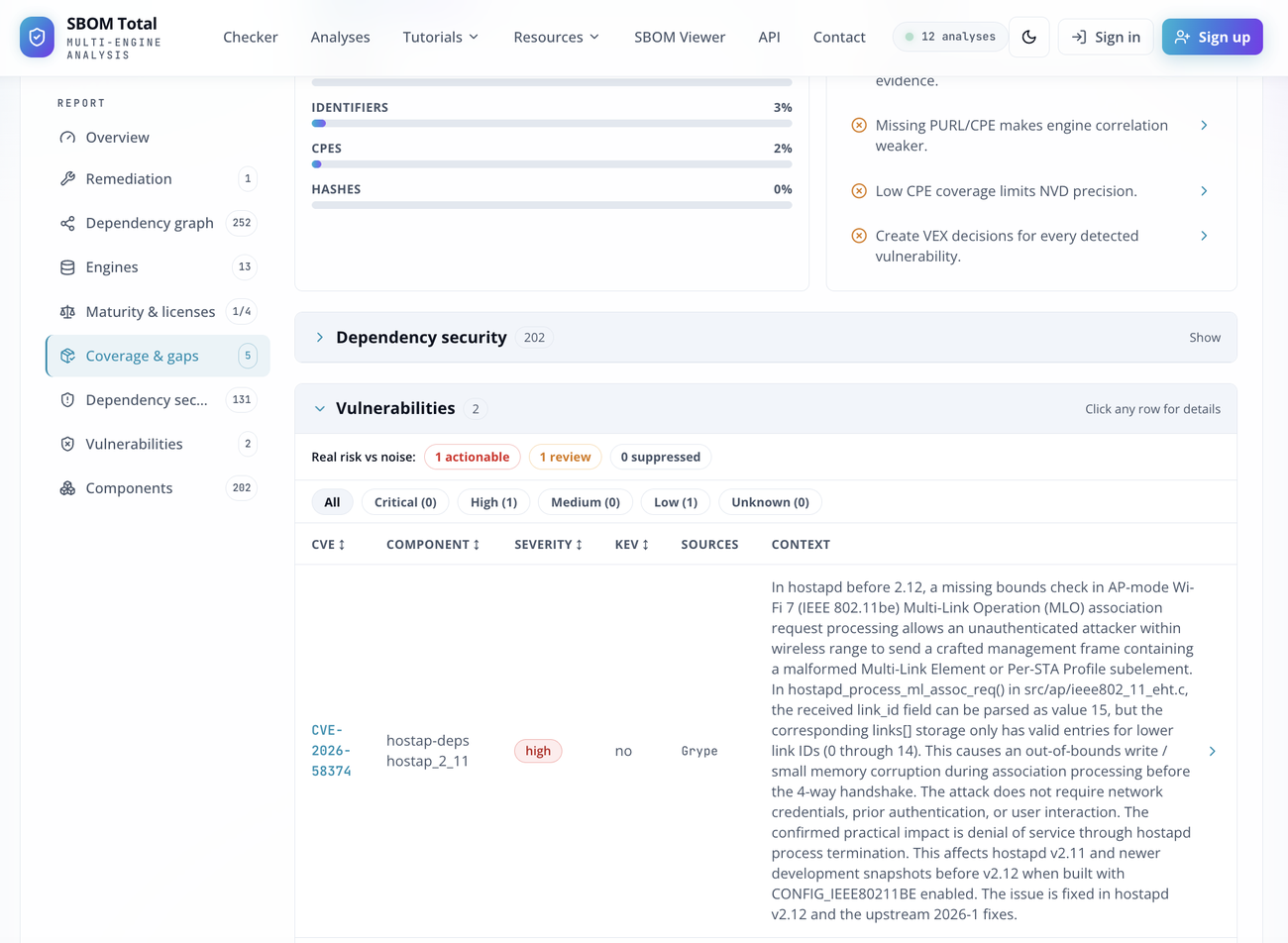Click the Components cubes icon
The image size is (1288, 943).
coord(67,488)
